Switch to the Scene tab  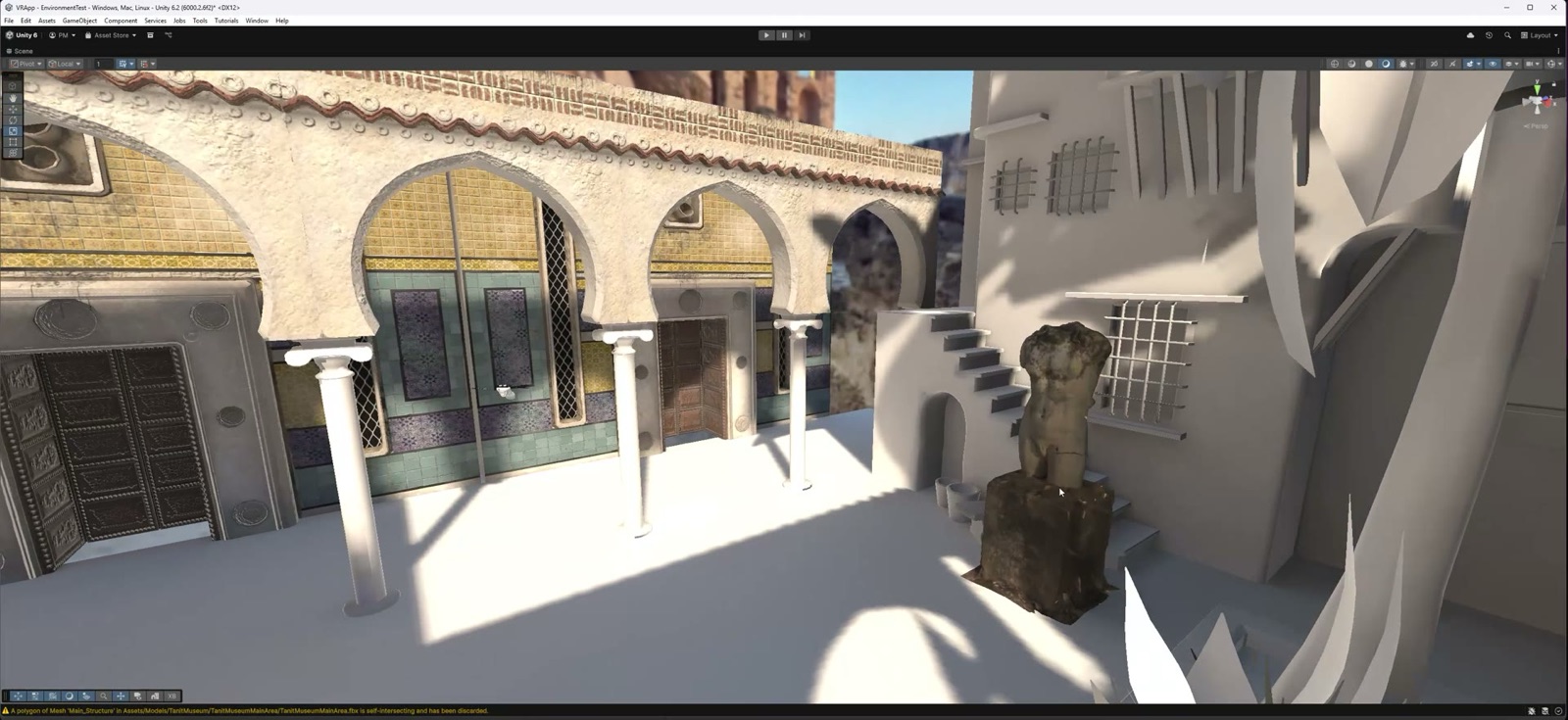point(20,51)
